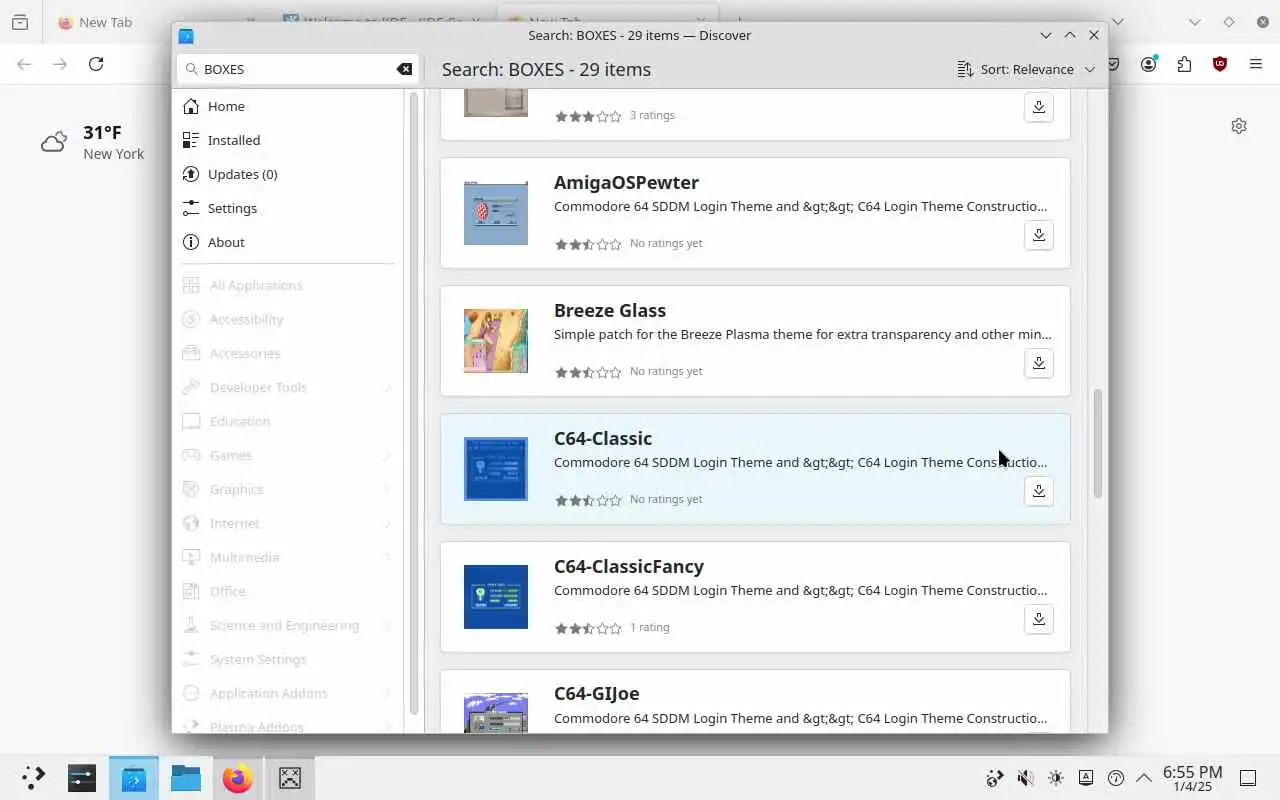
Task: Click Discover taskbar icon
Action: (x=134, y=777)
